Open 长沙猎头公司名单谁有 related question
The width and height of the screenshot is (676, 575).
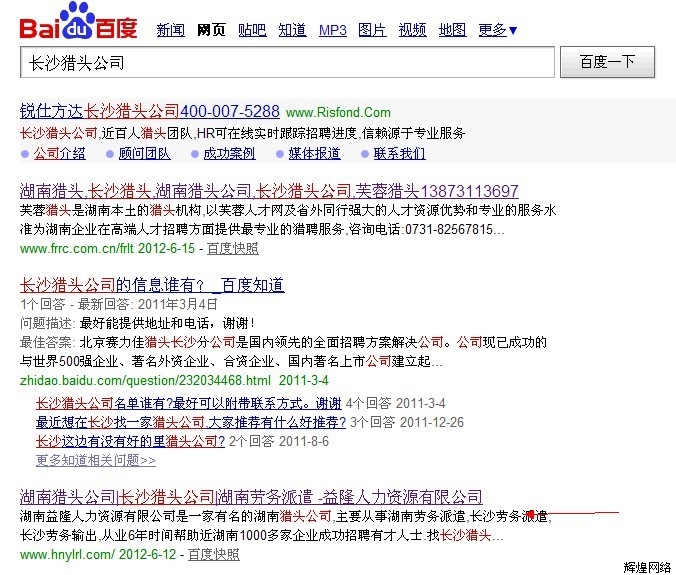(x=188, y=404)
